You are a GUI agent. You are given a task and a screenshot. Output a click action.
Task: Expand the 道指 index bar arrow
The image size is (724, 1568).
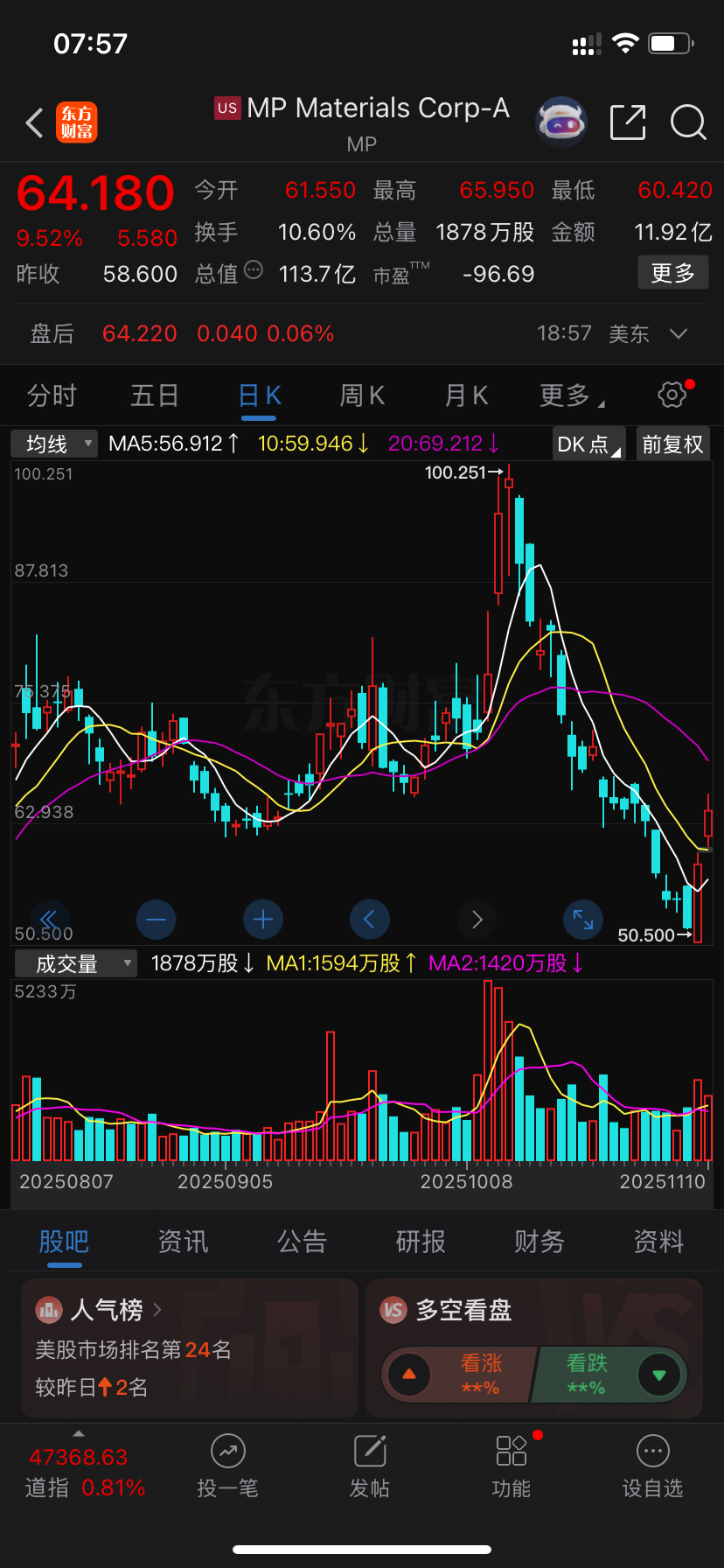click(79, 1433)
